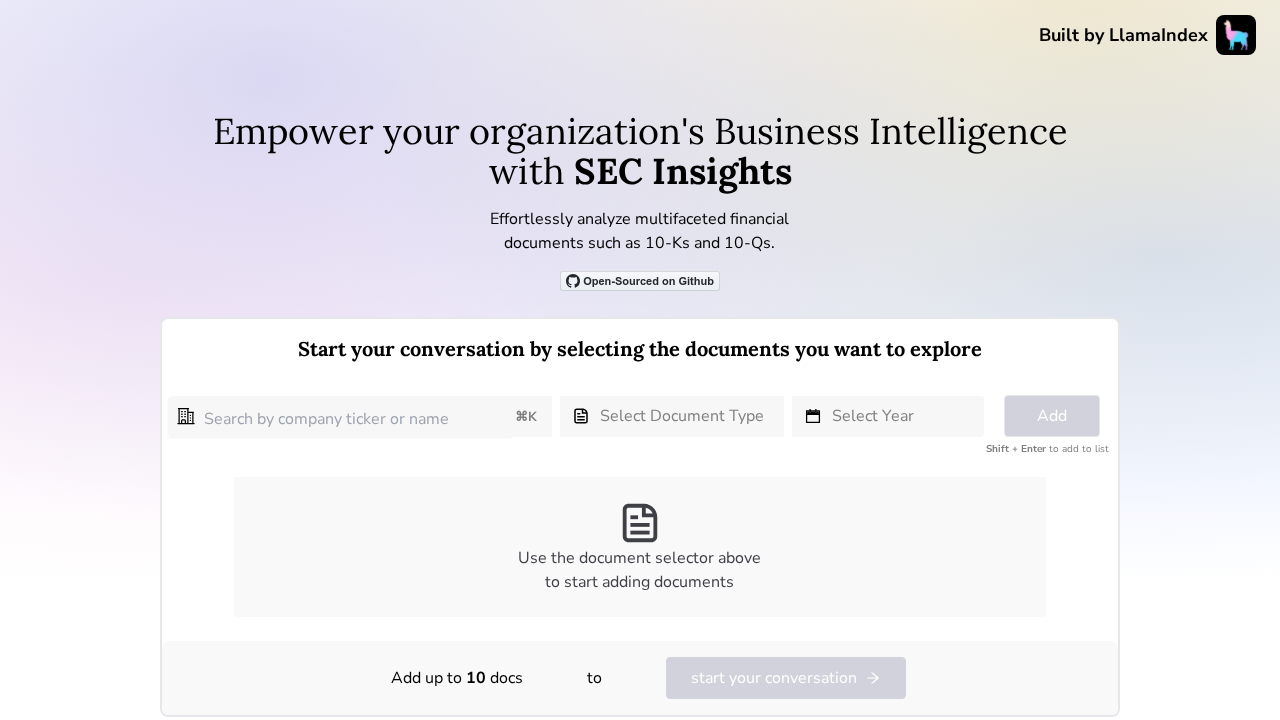Click the large document placeholder icon
The image size is (1280, 720).
point(640,522)
